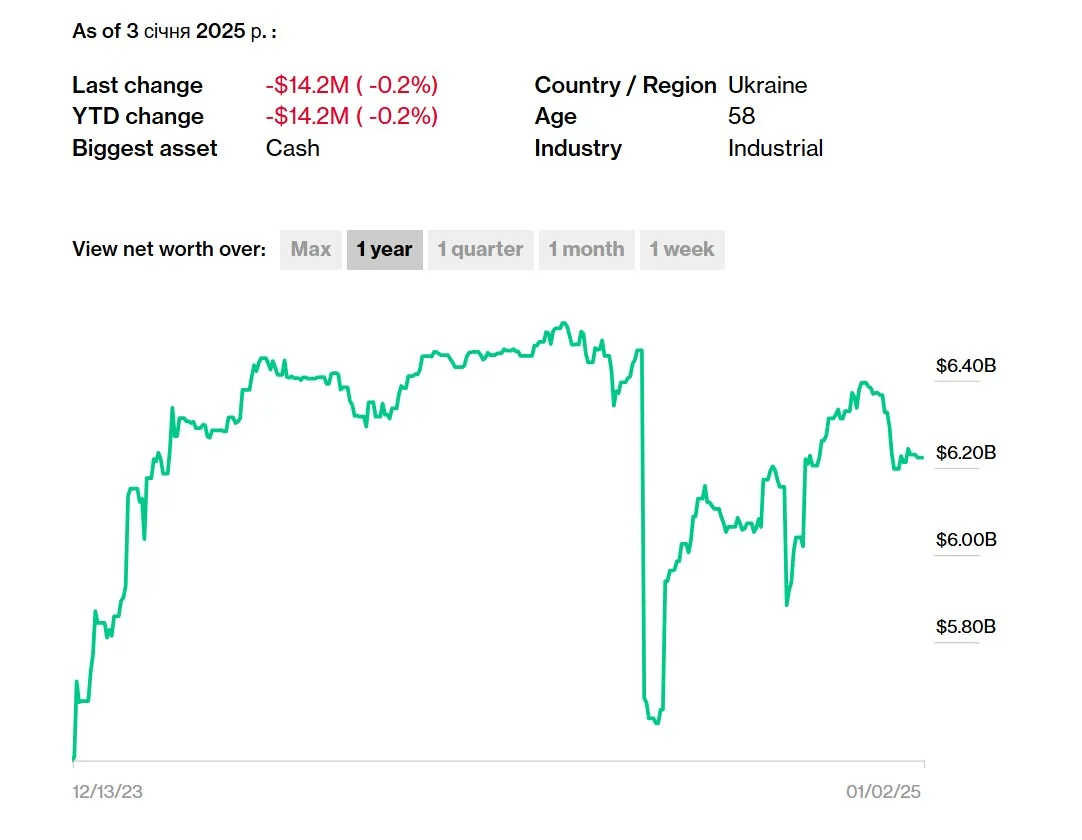Click the 'Country / Region' label
The height and width of the screenshot is (840, 1082).
pos(625,85)
